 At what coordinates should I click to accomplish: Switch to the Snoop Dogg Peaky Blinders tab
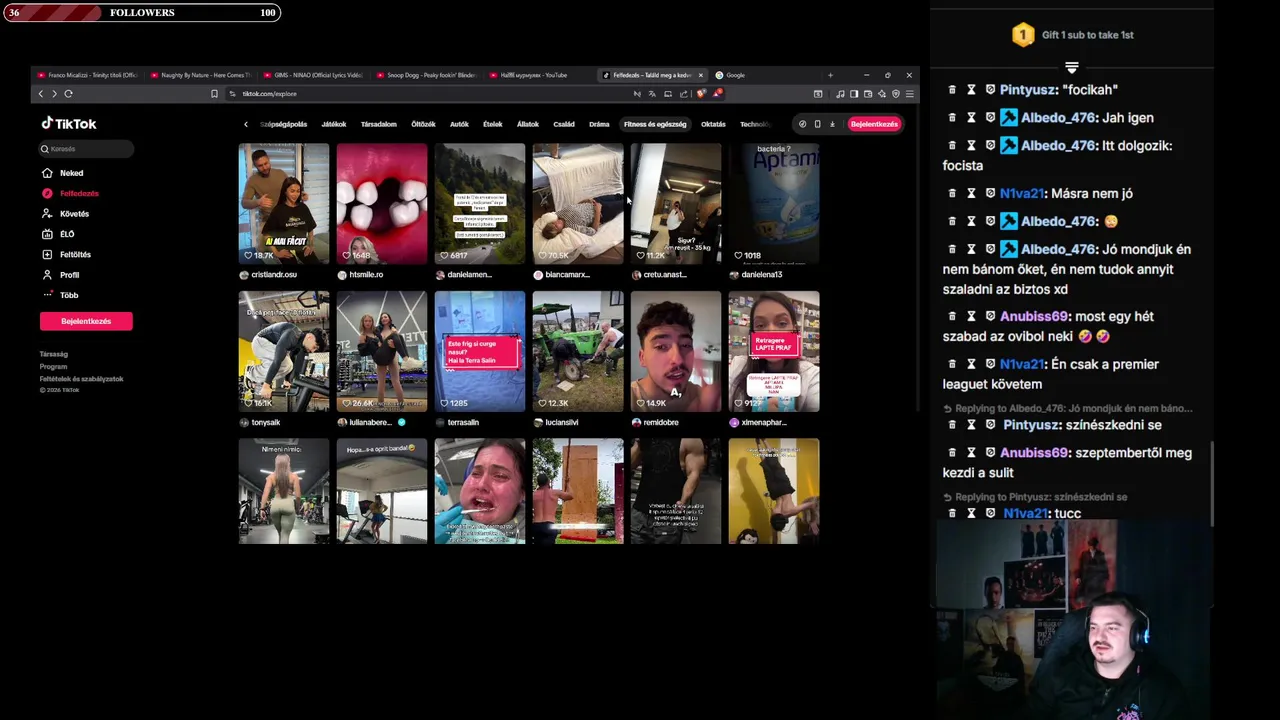[x=426, y=75]
